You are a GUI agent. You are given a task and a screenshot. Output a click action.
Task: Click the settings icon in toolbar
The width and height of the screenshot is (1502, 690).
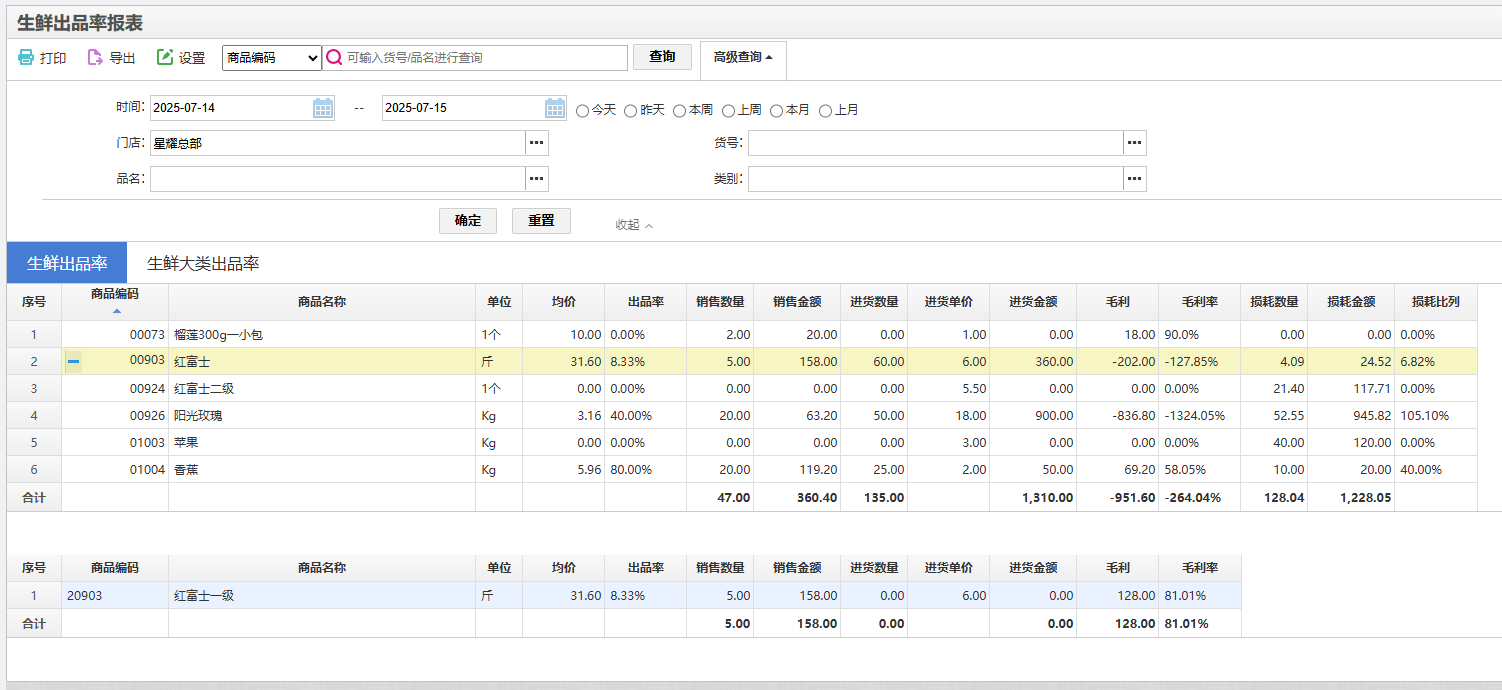tap(165, 58)
